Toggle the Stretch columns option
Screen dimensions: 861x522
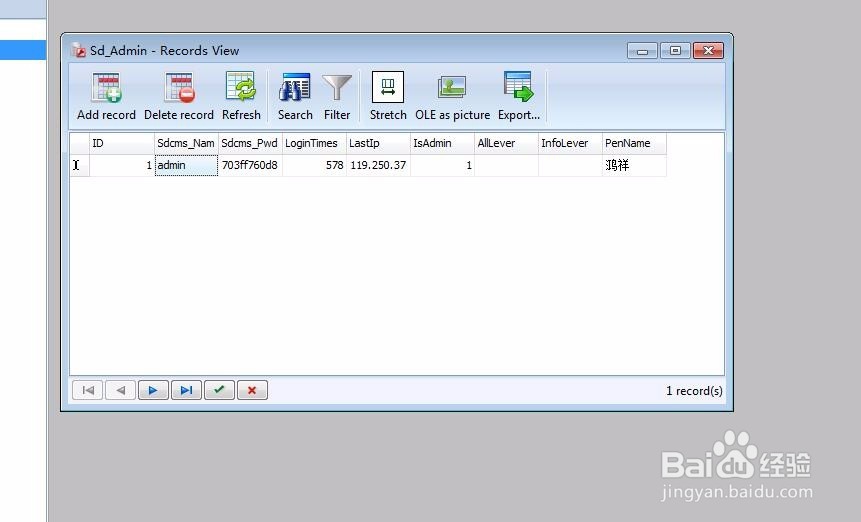[x=388, y=97]
